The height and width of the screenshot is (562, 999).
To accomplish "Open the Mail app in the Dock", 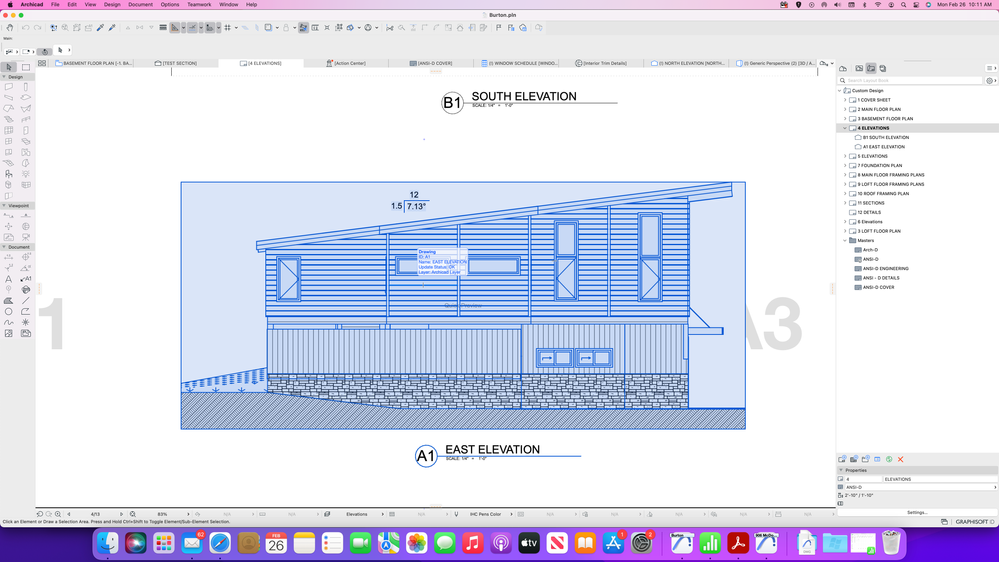I will (x=192, y=543).
